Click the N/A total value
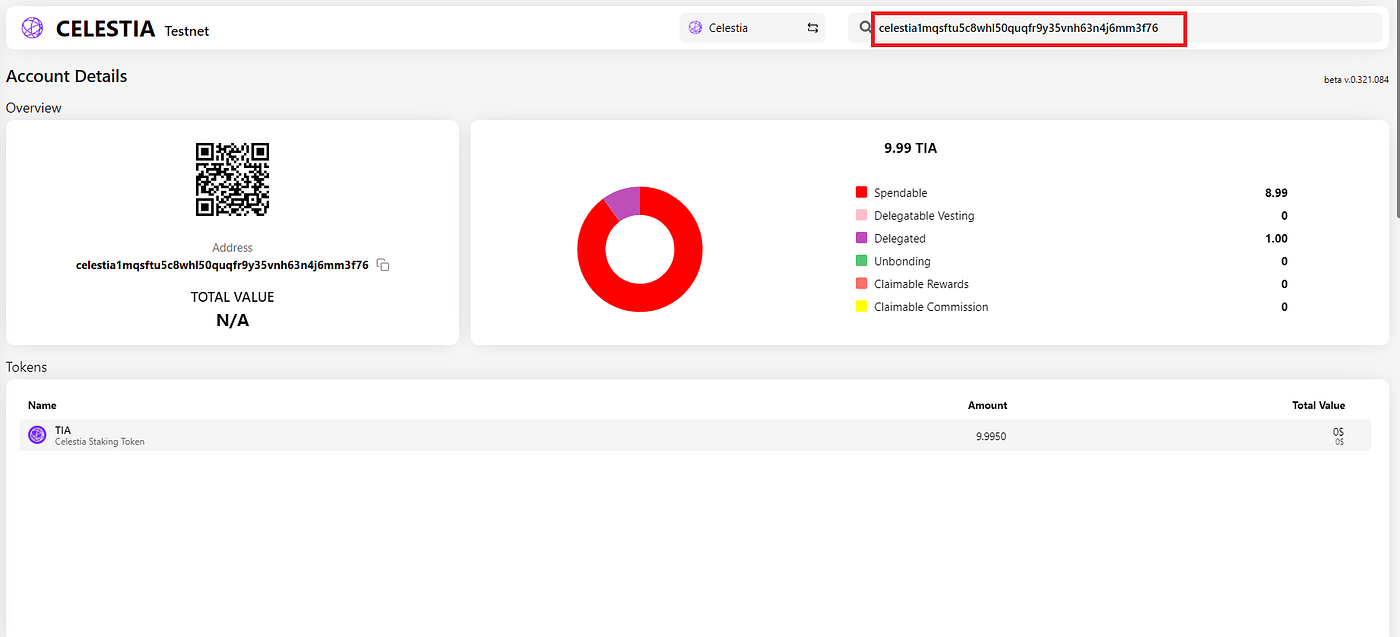Screen dimensions: 1400x637 tap(232, 321)
